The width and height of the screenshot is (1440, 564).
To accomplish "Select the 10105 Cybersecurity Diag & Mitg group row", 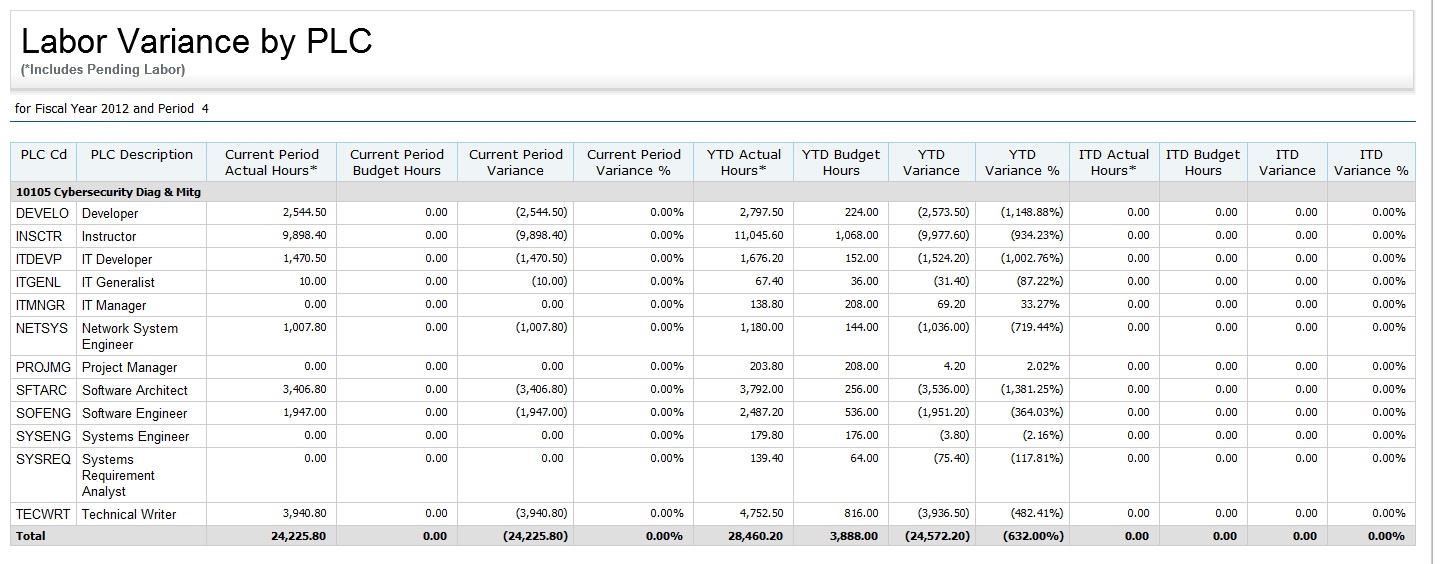I will pyautogui.click(x=108, y=192).
